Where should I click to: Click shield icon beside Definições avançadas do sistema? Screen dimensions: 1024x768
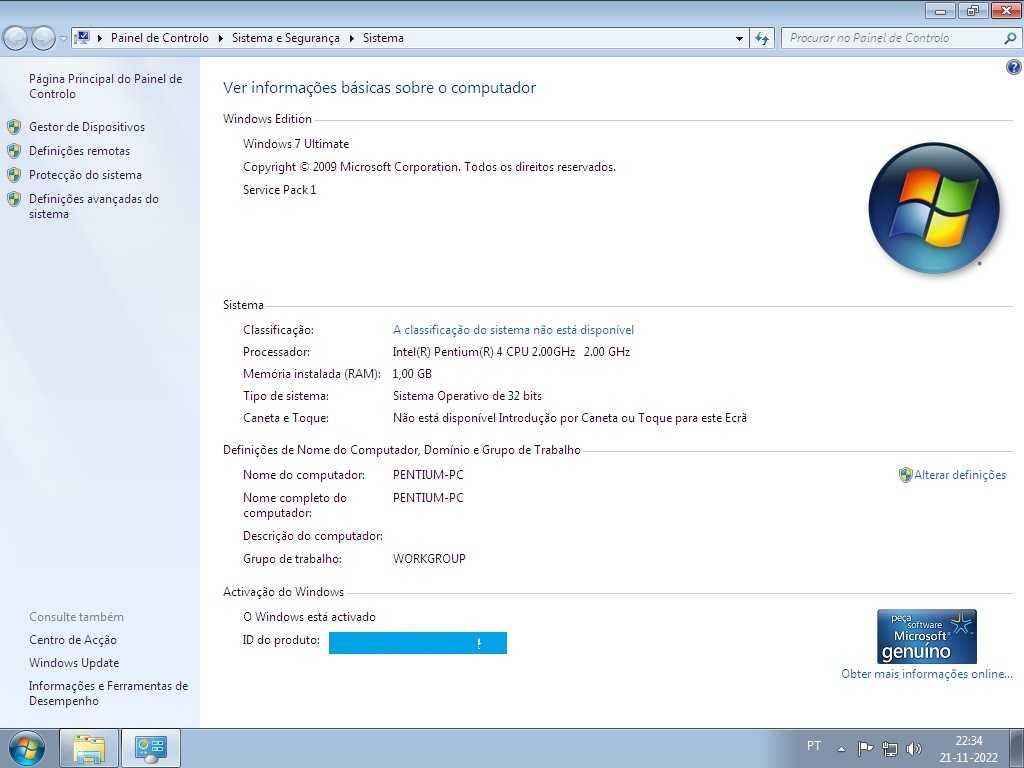[x=14, y=199]
